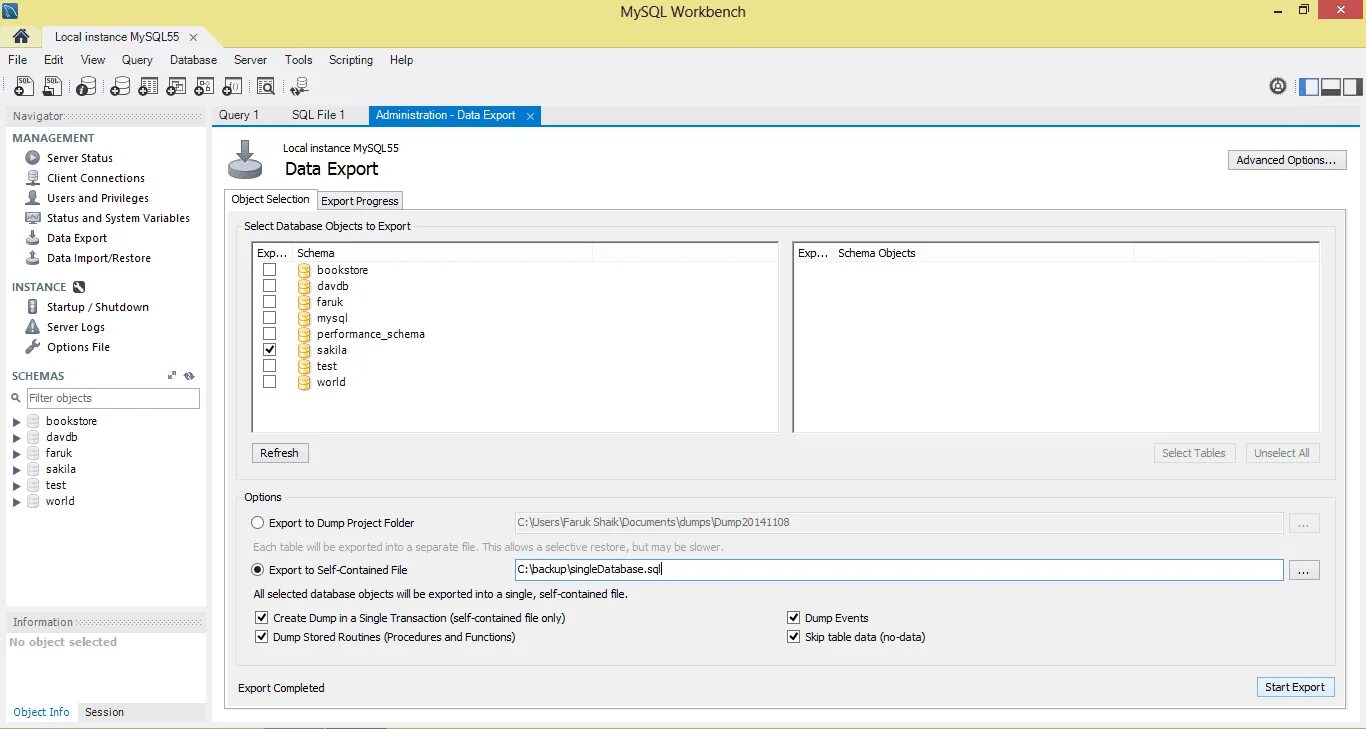1366x729 pixels.
Task: Create a new SQL tab toolbar icon
Action: point(23,87)
